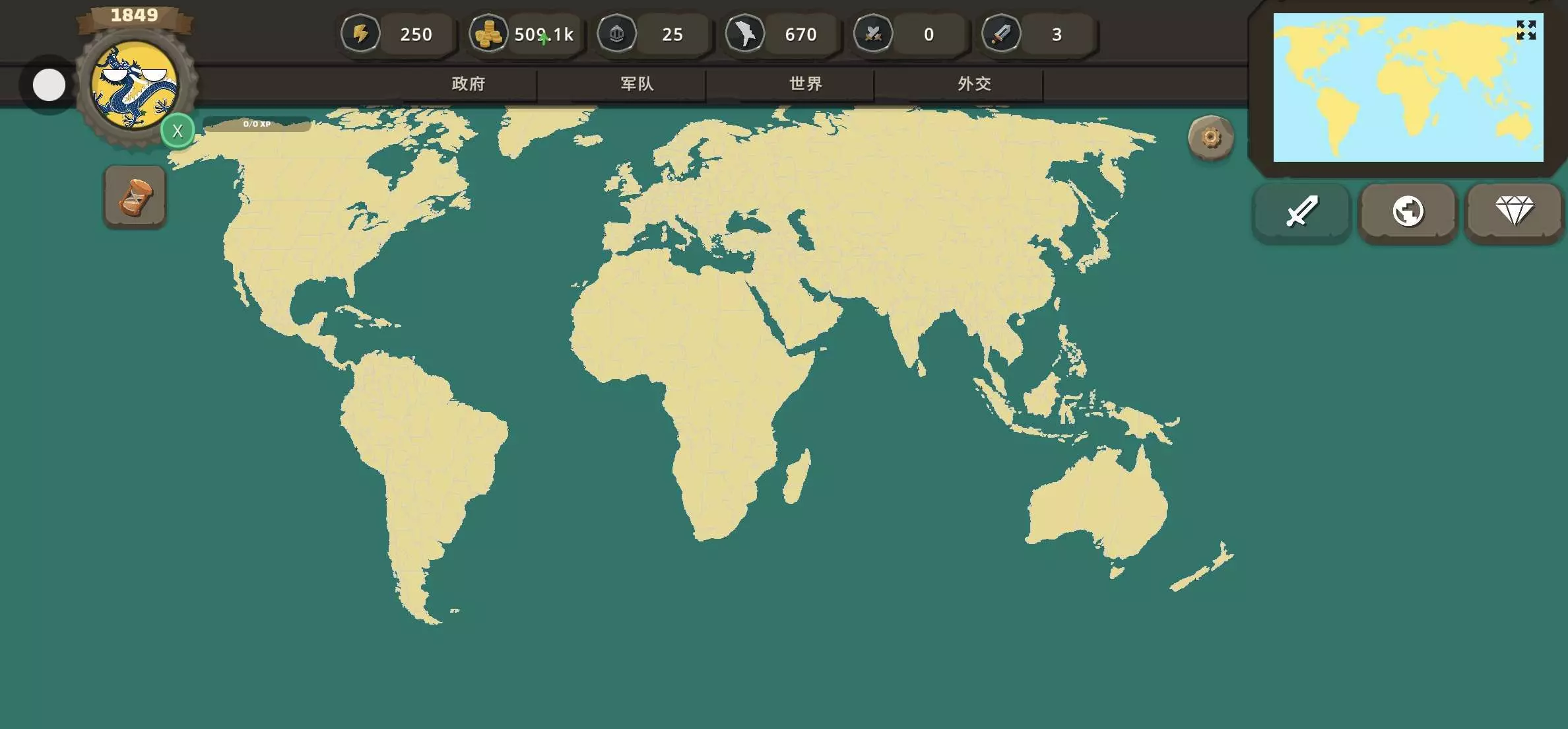
Task: Click the lightning bolt energy icon
Action: click(360, 34)
